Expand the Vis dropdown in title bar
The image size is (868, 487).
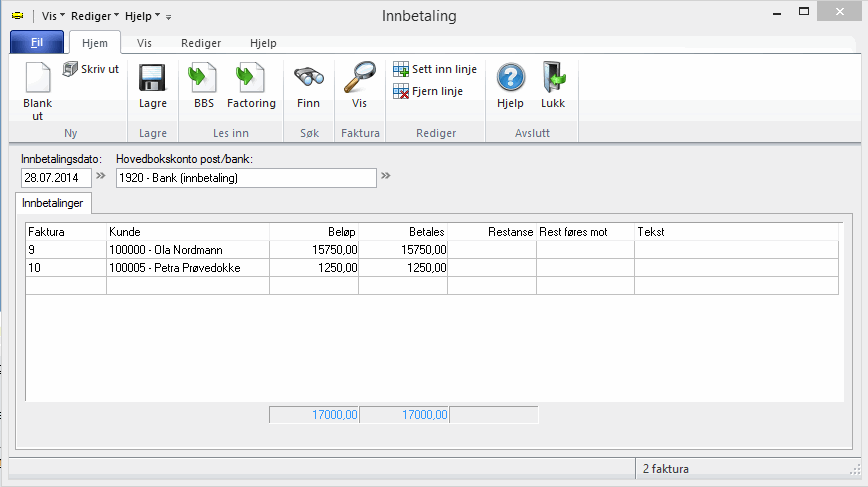[54, 17]
